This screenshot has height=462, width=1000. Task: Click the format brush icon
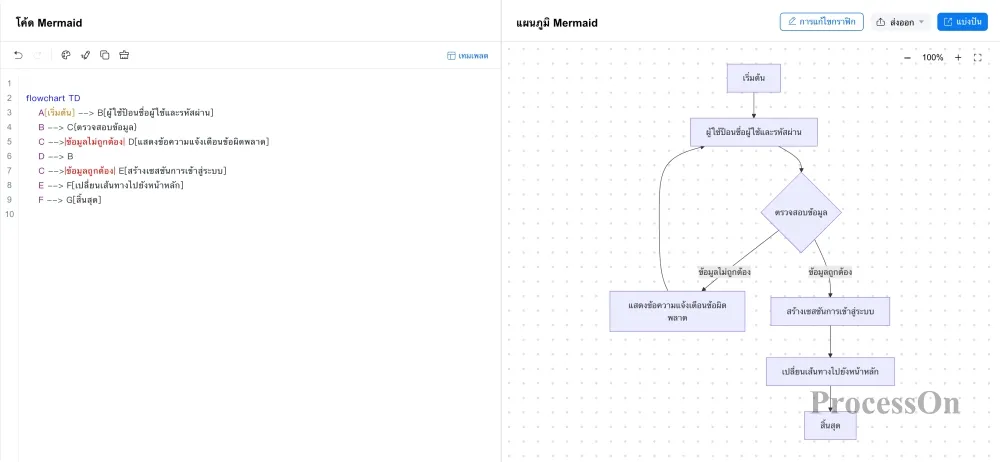(x=85, y=56)
